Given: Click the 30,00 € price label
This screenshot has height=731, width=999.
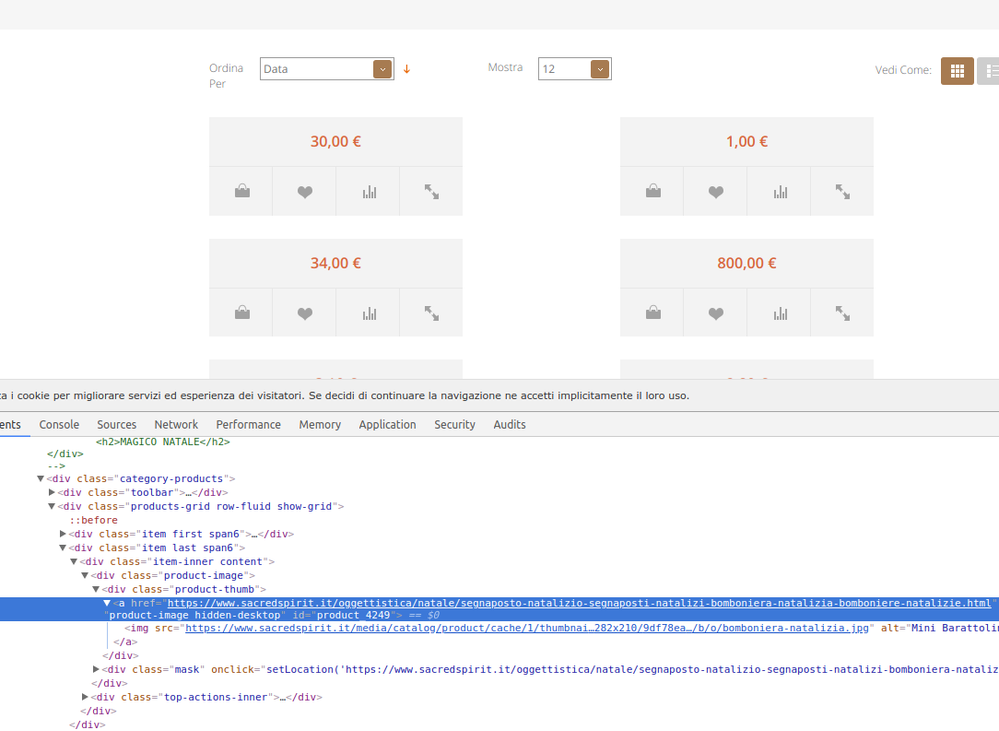Looking at the screenshot, I should pos(335,142).
